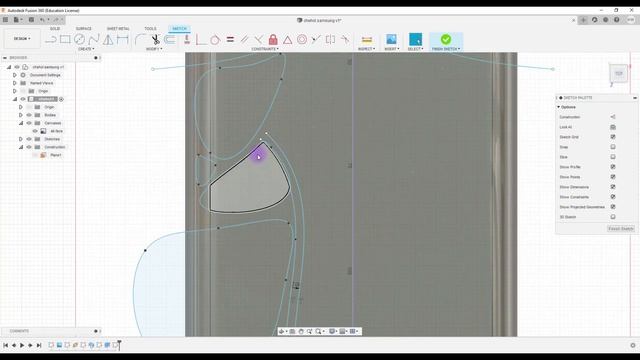The image size is (640, 360).
Task: Apply the Parallel constraint
Action: tap(244, 40)
